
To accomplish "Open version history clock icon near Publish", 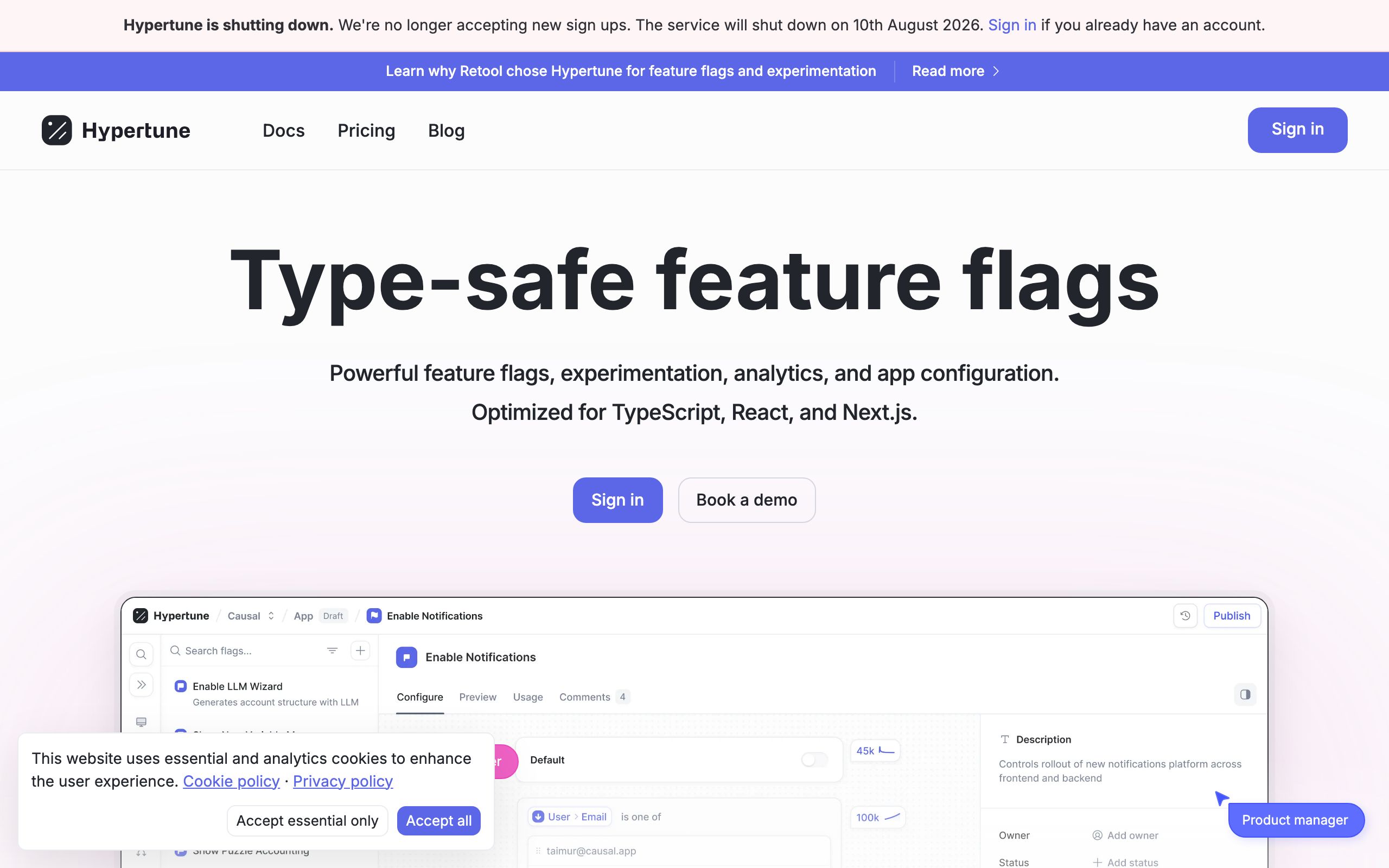I will tap(1185, 616).
